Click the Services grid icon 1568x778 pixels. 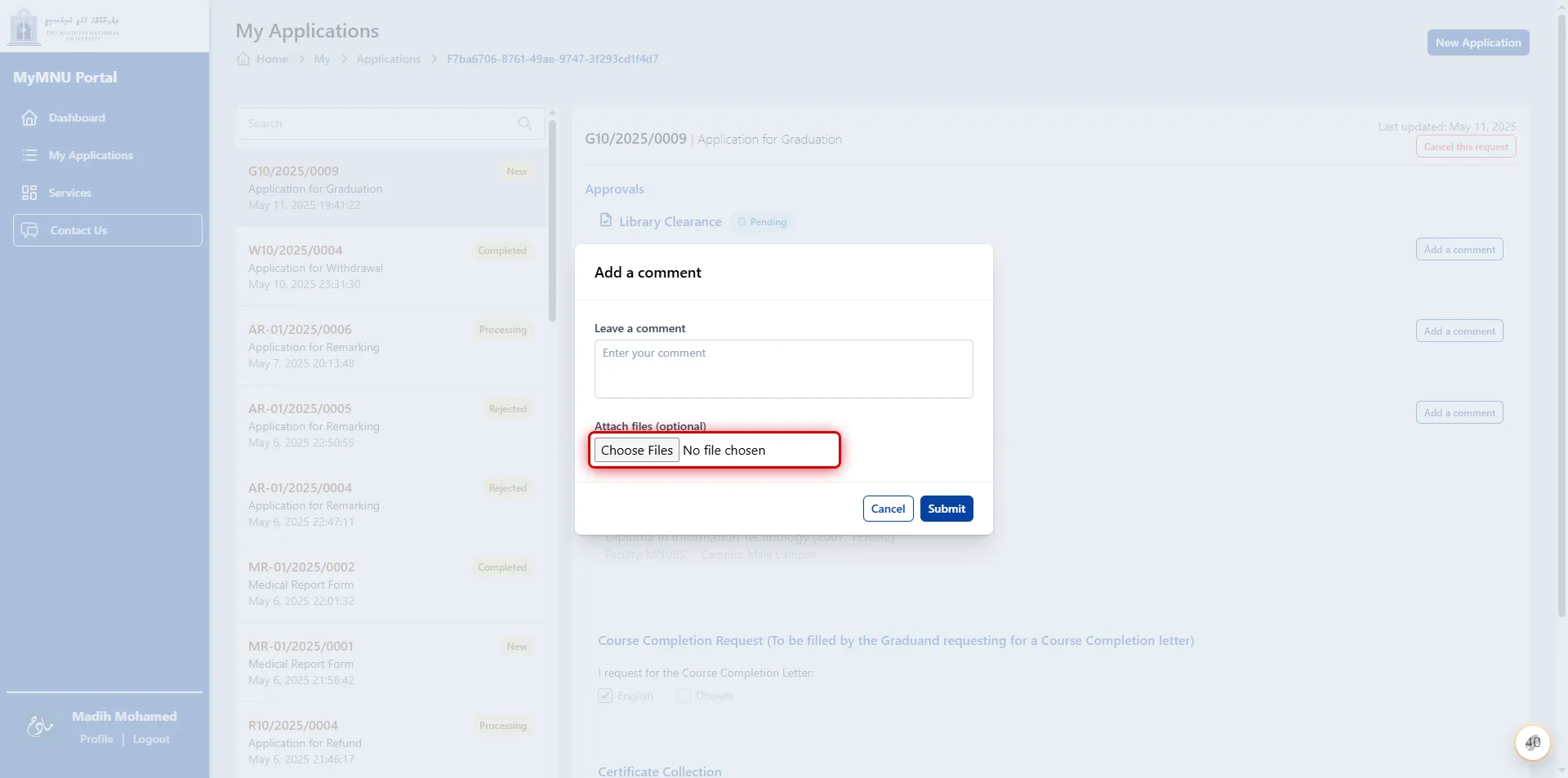point(29,193)
